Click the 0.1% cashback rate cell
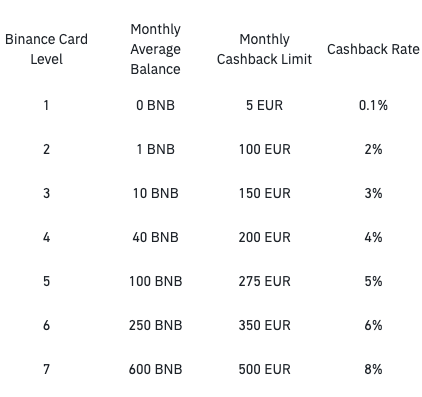The image size is (422, 397). pos(373,105)
